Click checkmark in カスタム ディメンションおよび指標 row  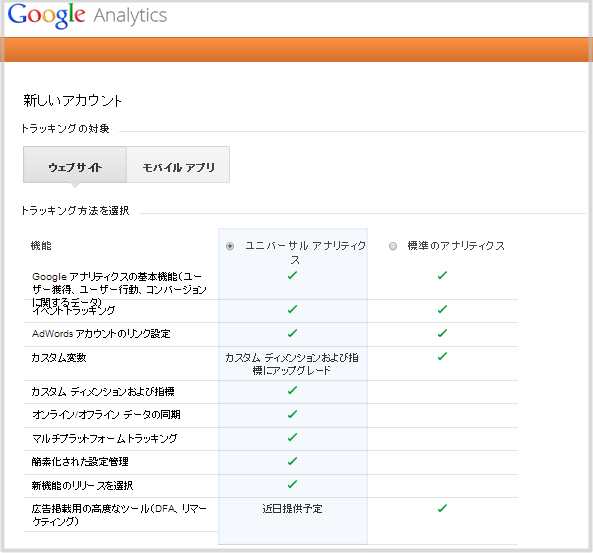(292, 390)
